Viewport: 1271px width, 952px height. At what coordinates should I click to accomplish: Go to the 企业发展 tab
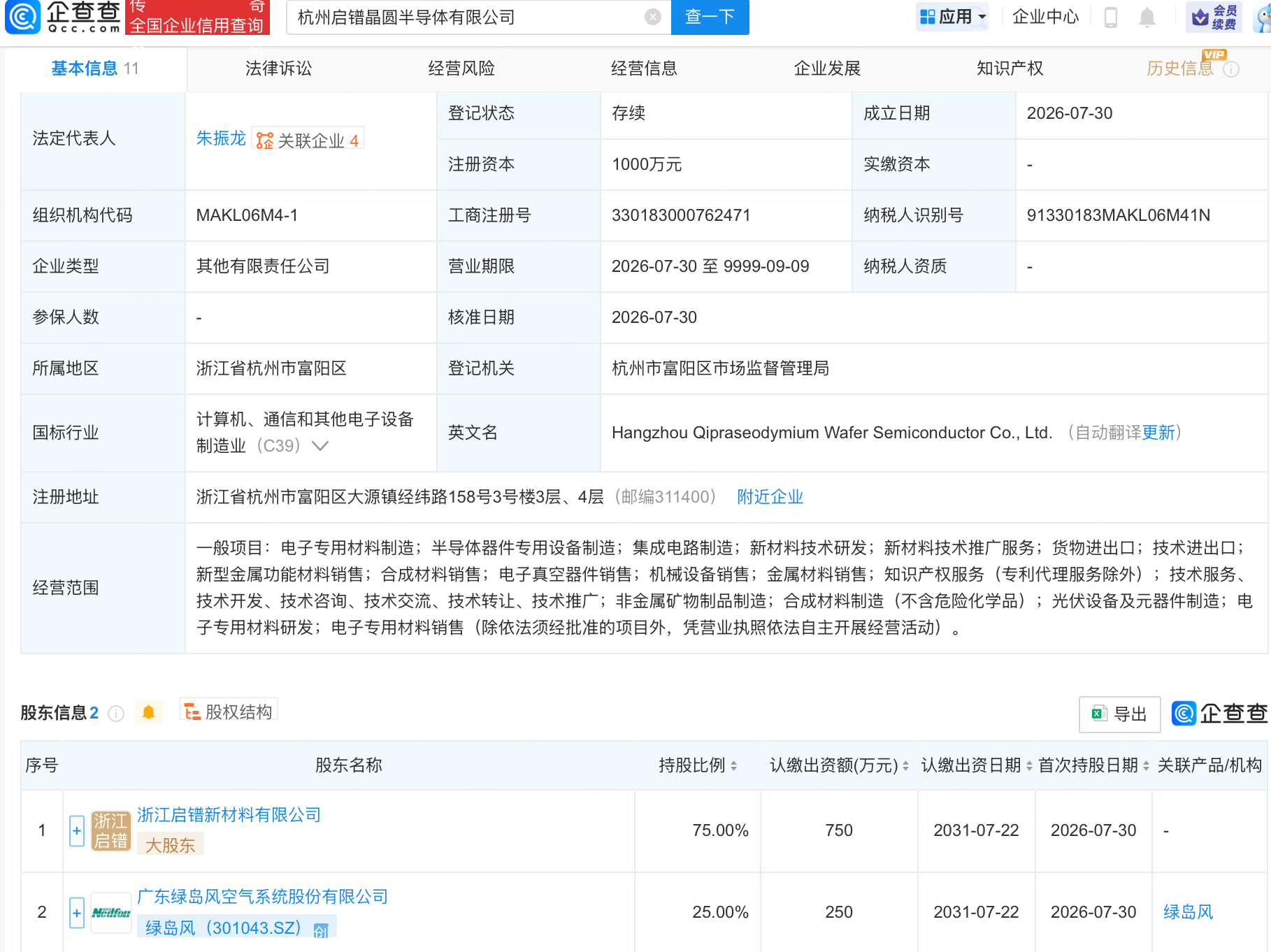827,68
